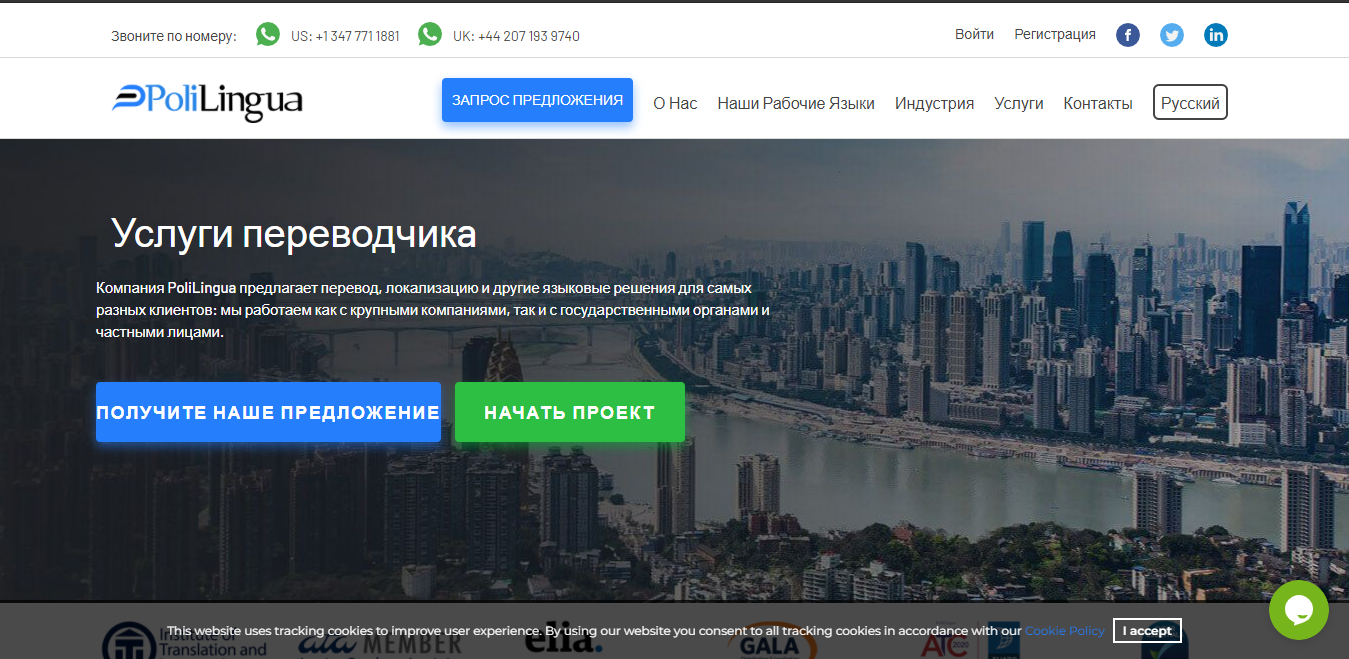Click the WhatsApp icon beside US number

pyautogui.click(x=268, y=35)
